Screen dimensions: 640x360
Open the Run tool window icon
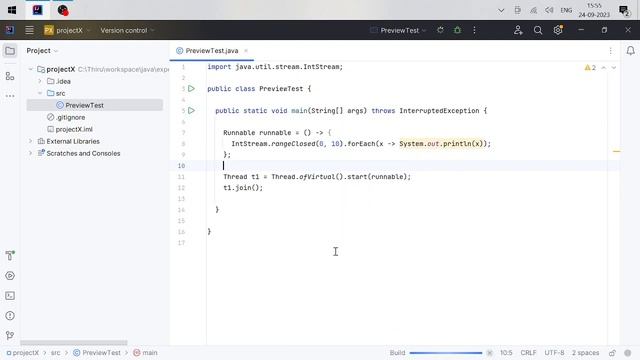tap(10, 276)
